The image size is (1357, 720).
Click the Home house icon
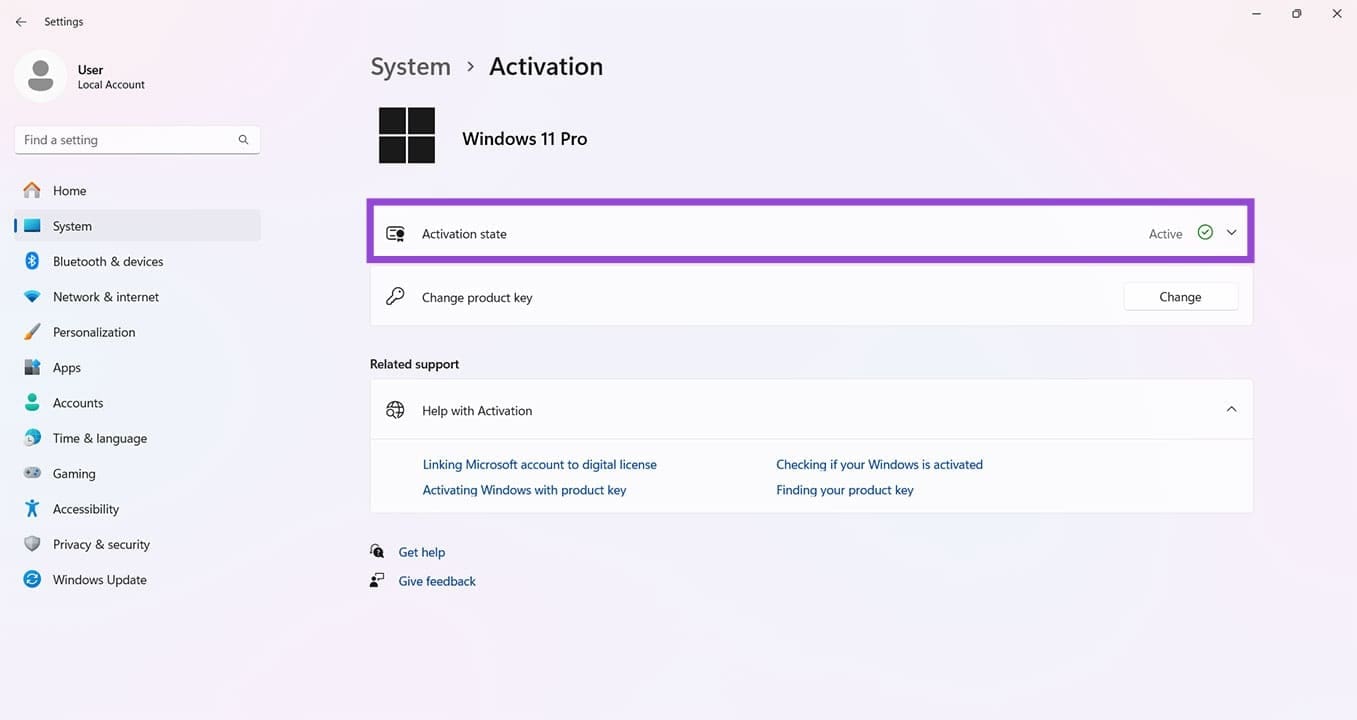pos(32,190)
